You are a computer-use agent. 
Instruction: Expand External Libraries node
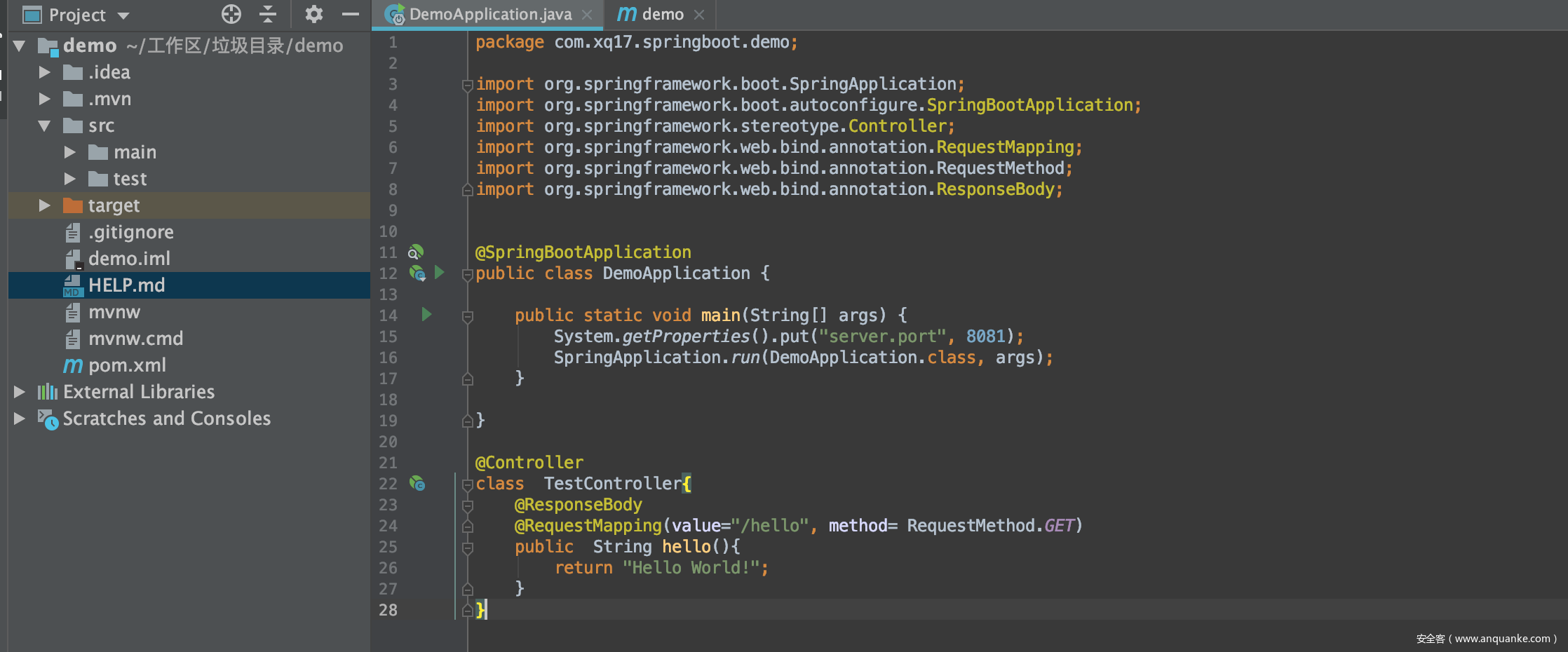click(20, 392)
